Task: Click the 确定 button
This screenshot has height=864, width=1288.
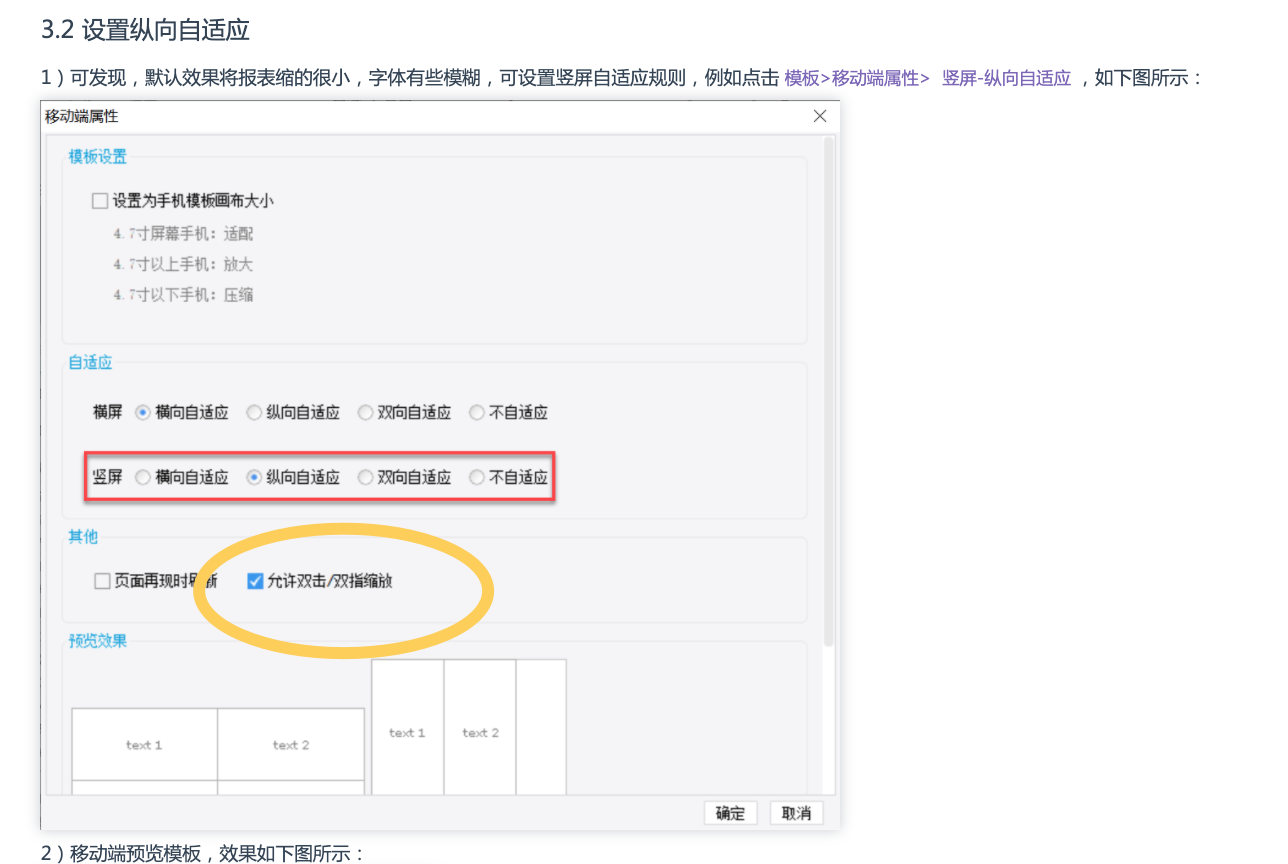Action: point(730,813)
